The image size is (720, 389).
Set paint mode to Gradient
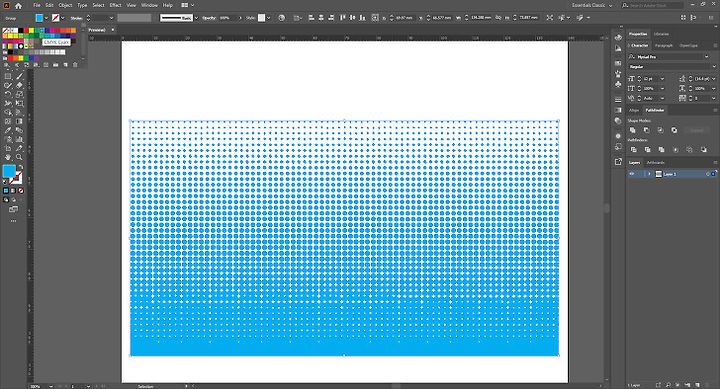13,191
